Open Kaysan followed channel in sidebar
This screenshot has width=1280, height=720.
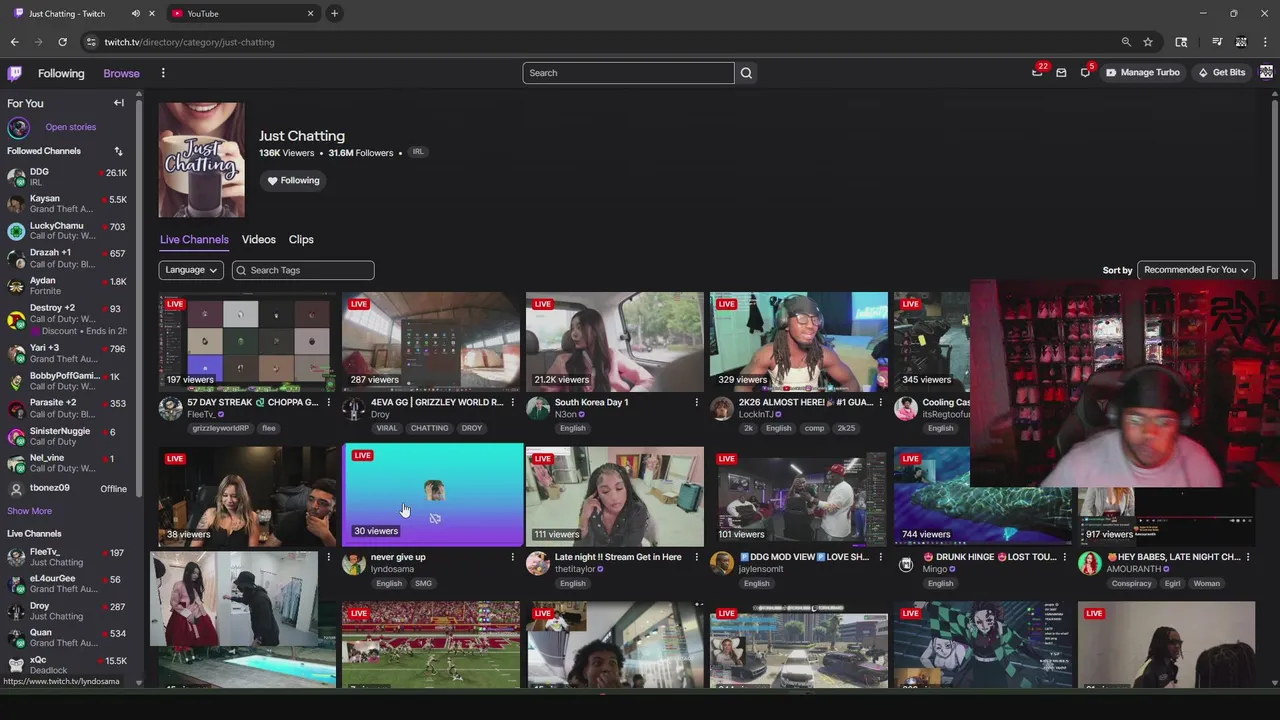coord(68,204)
